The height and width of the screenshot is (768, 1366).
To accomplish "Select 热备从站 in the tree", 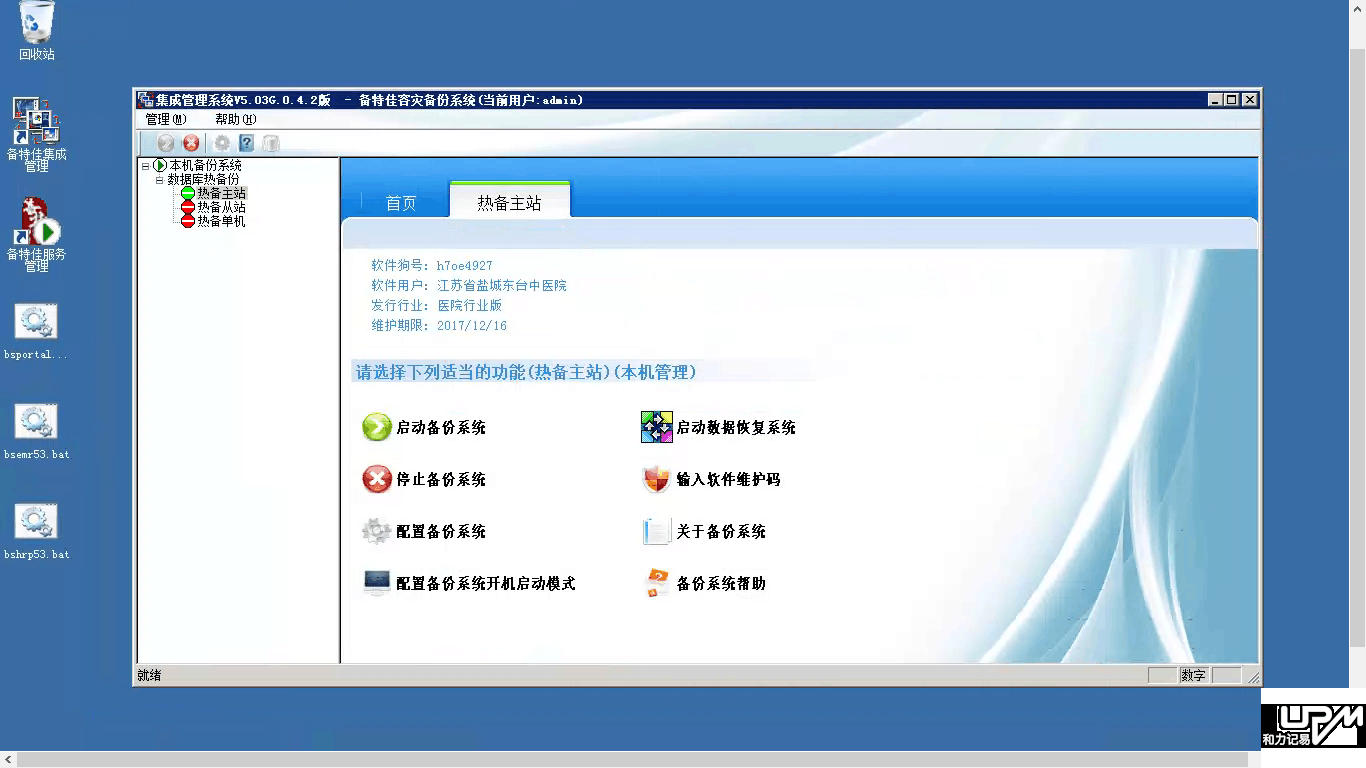I will pyautogui.click(x=221, y=207).
